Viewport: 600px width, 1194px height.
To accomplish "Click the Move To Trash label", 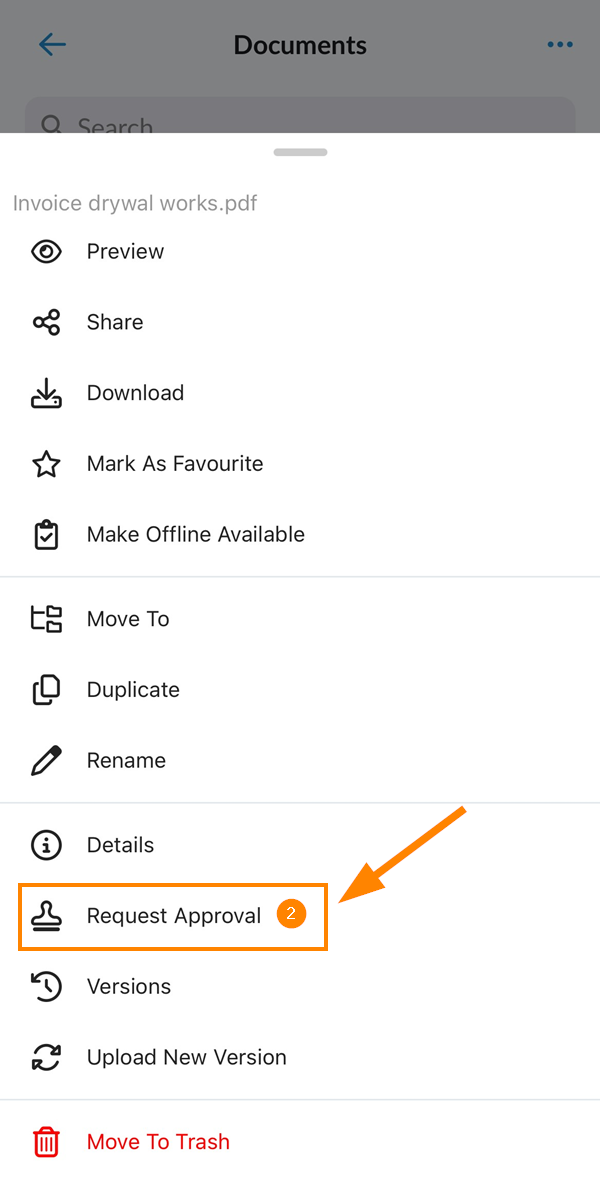I will point(158,1142).
